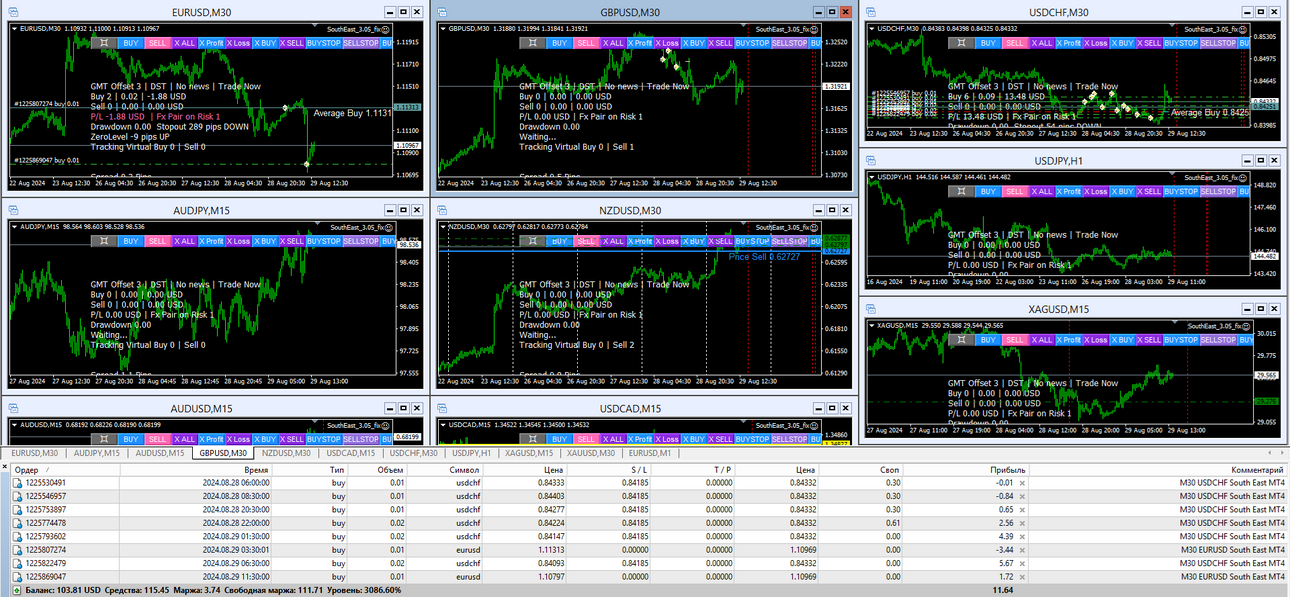
Task: Click the gray panel icon in the AUDJPY,M15 chart
Action: click(104, 241)
